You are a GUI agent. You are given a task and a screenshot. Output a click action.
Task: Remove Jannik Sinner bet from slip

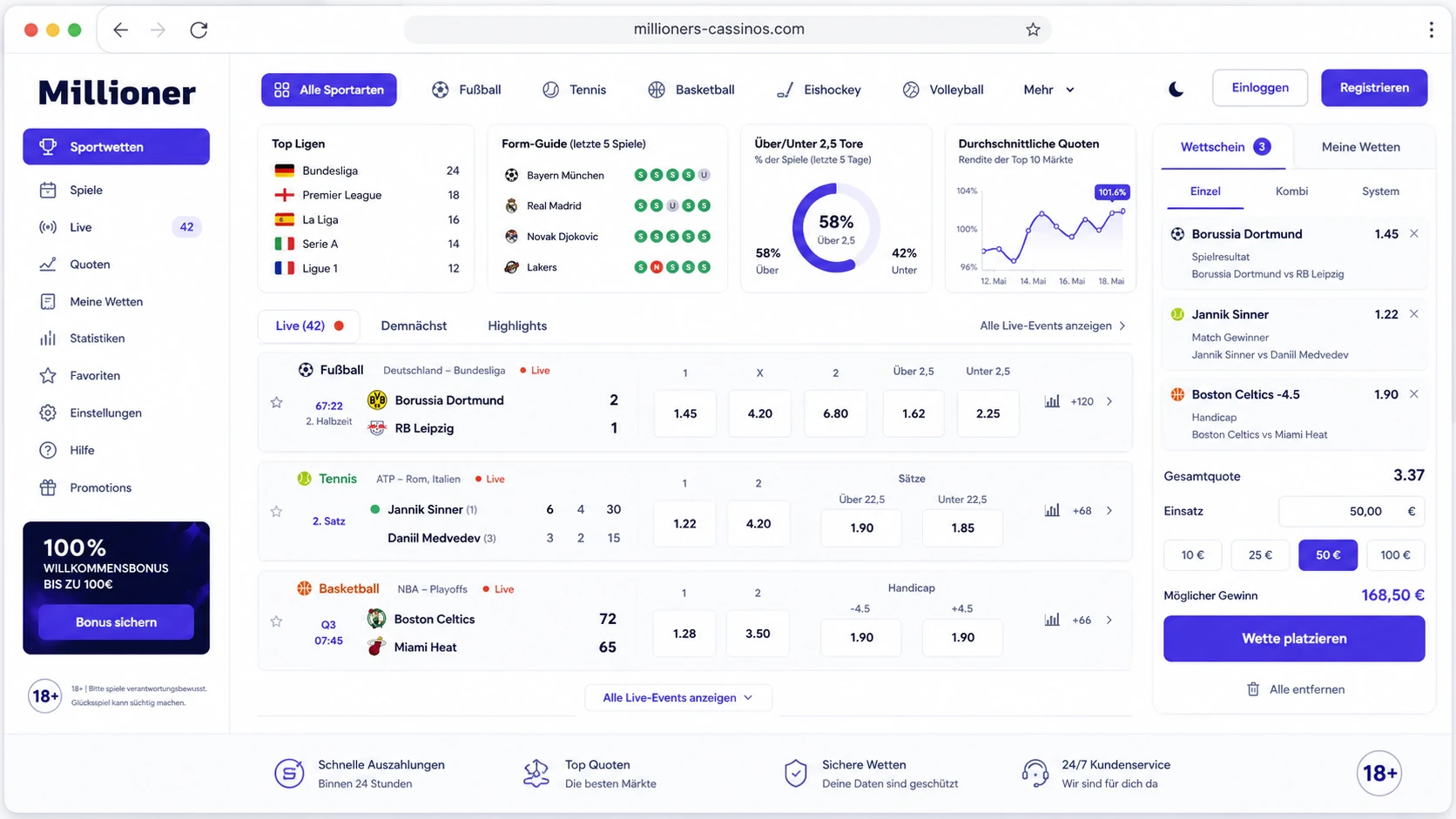click(x=1414, y=314)
